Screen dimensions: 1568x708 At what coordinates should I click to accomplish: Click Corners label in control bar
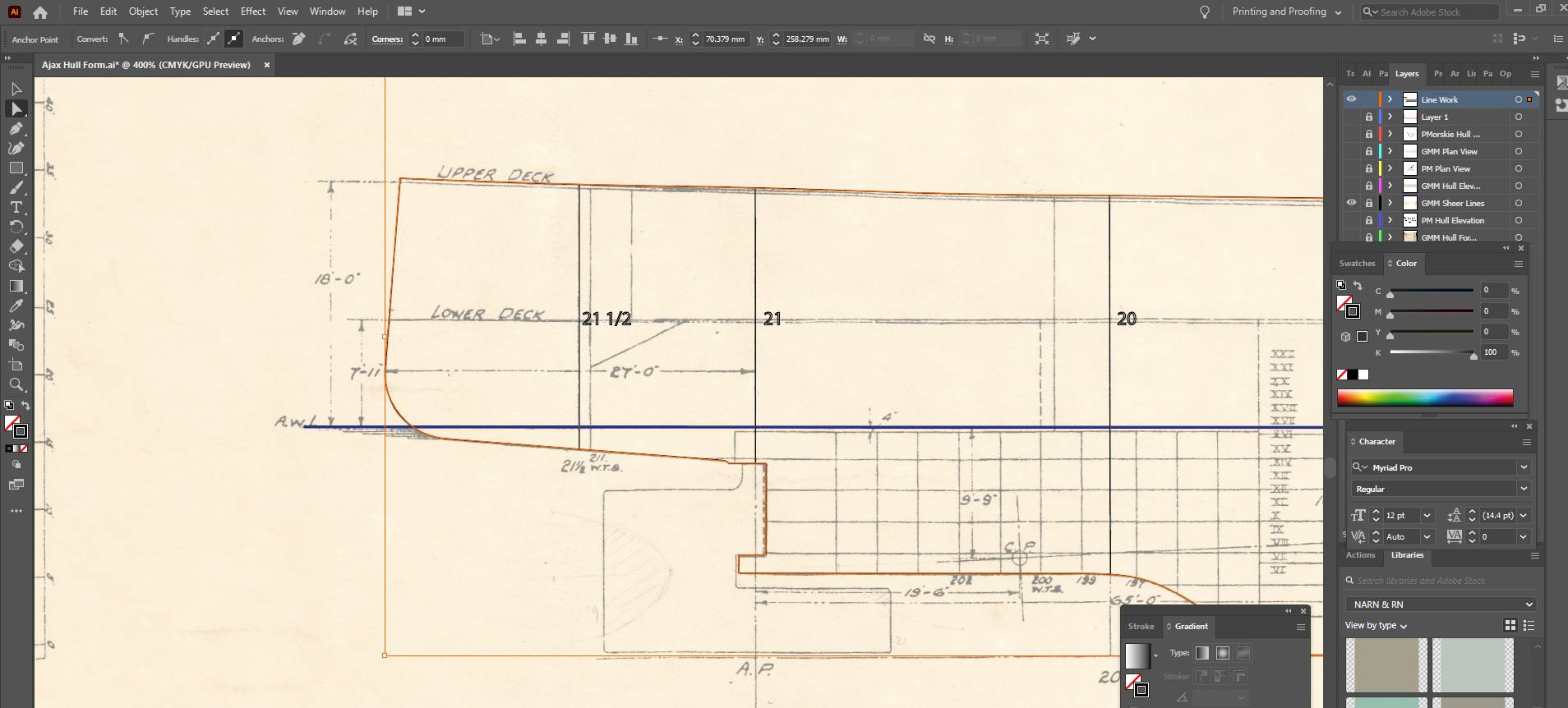[x=387, y=39]
